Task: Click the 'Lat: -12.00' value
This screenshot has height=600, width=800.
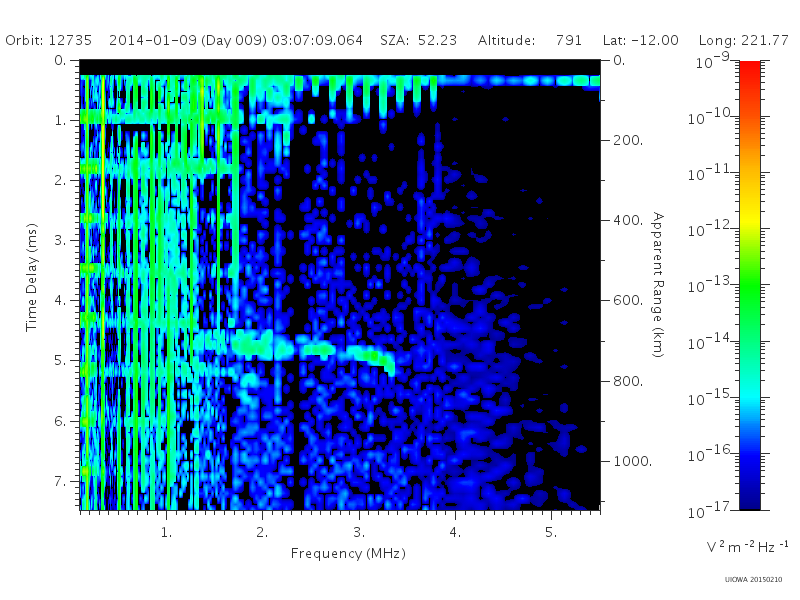Action: 640,40
